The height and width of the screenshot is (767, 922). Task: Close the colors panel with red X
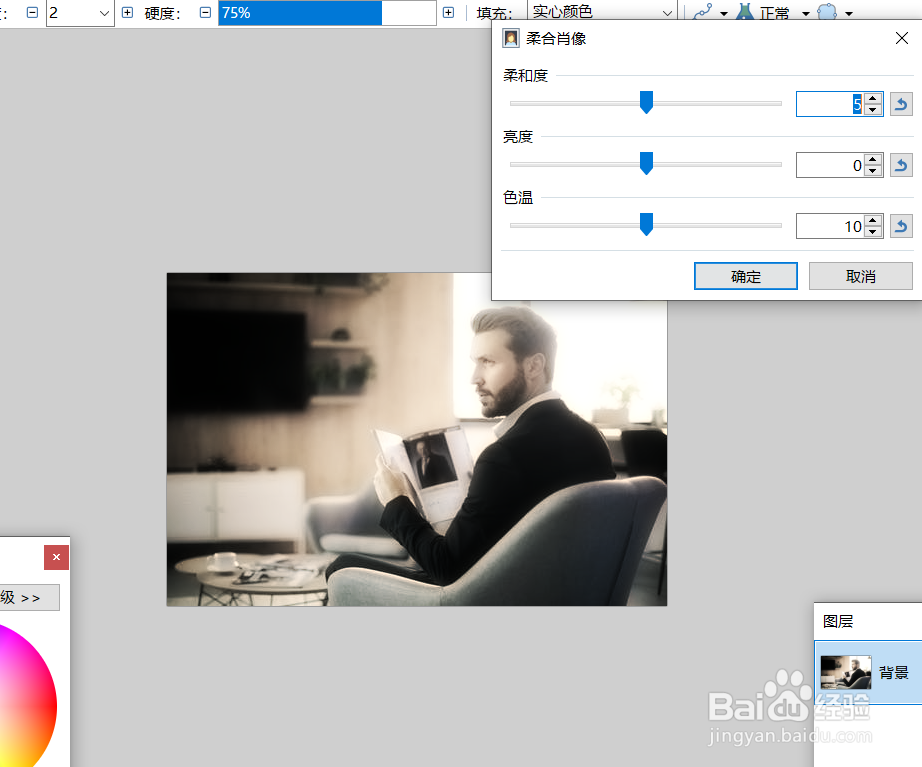(56, 557)
